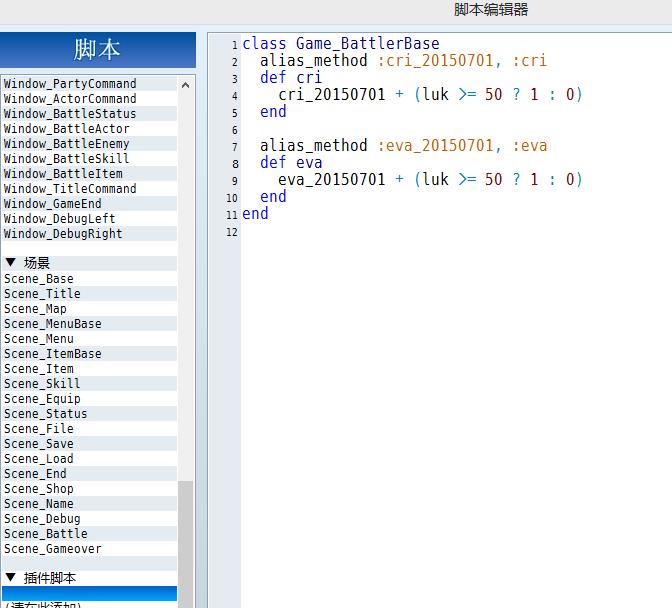The height and width of the screenshot is (608, 672).
Task: Select the 场景 section header
Action: (89, 263)
